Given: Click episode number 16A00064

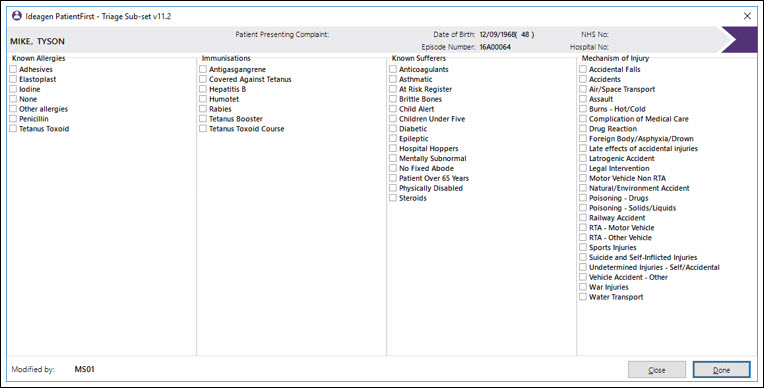Looking at the screenshot, I should point(495,47).
